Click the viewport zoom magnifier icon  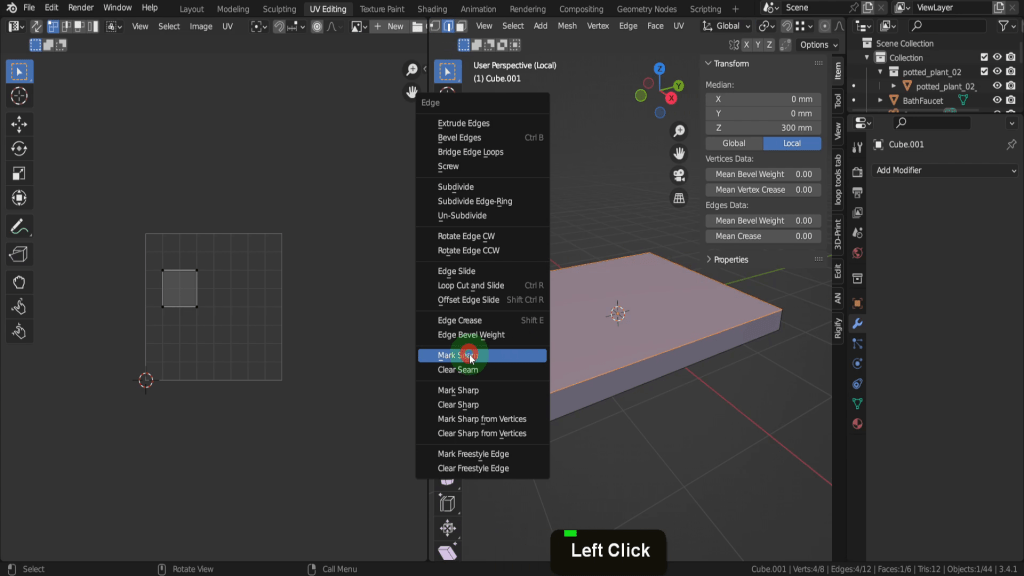click(x=679, y=131)
